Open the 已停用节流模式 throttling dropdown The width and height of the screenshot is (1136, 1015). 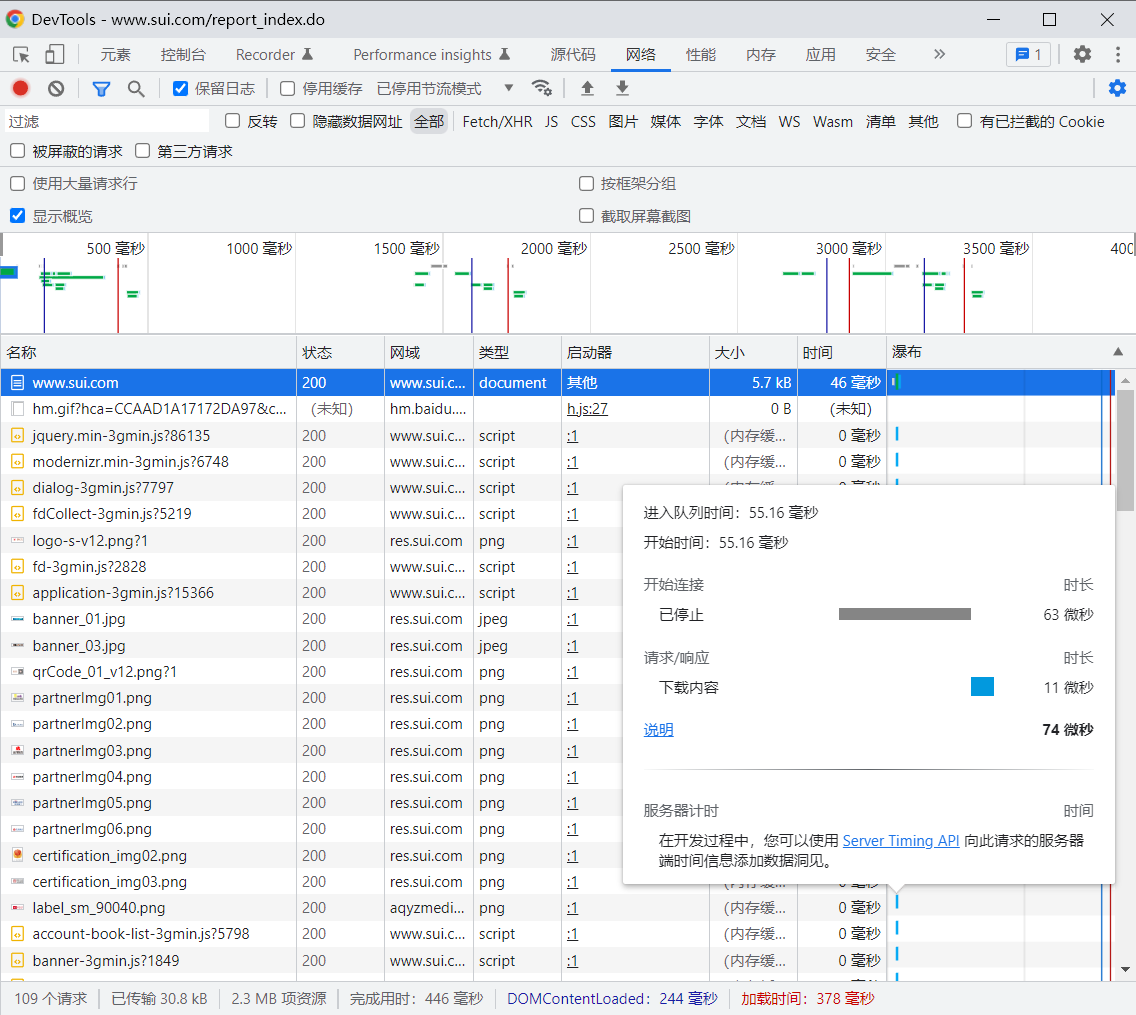tap(445, 89)
